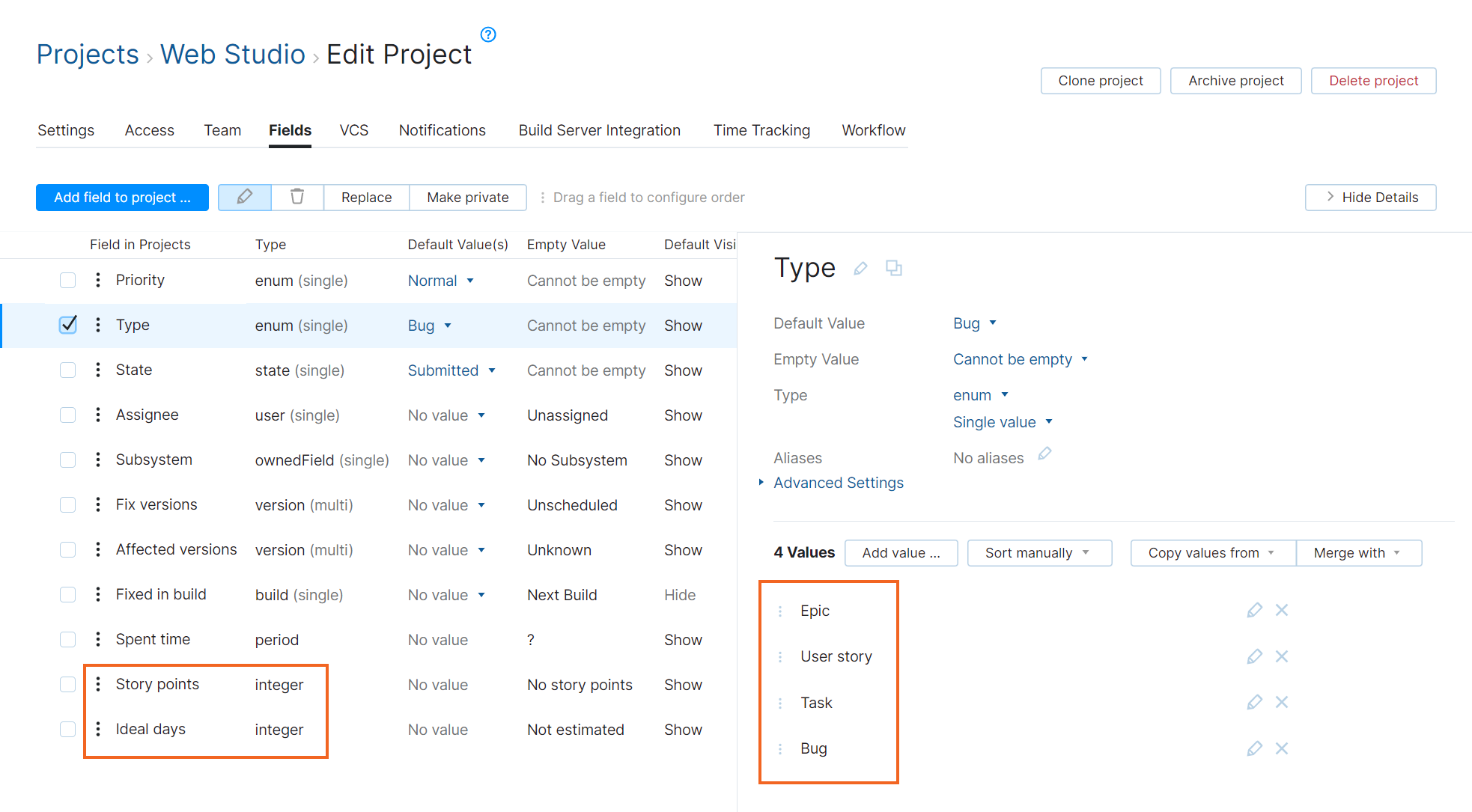Select the User story value row
This screenshot has height=812, width=1472.
click(836, 656)
